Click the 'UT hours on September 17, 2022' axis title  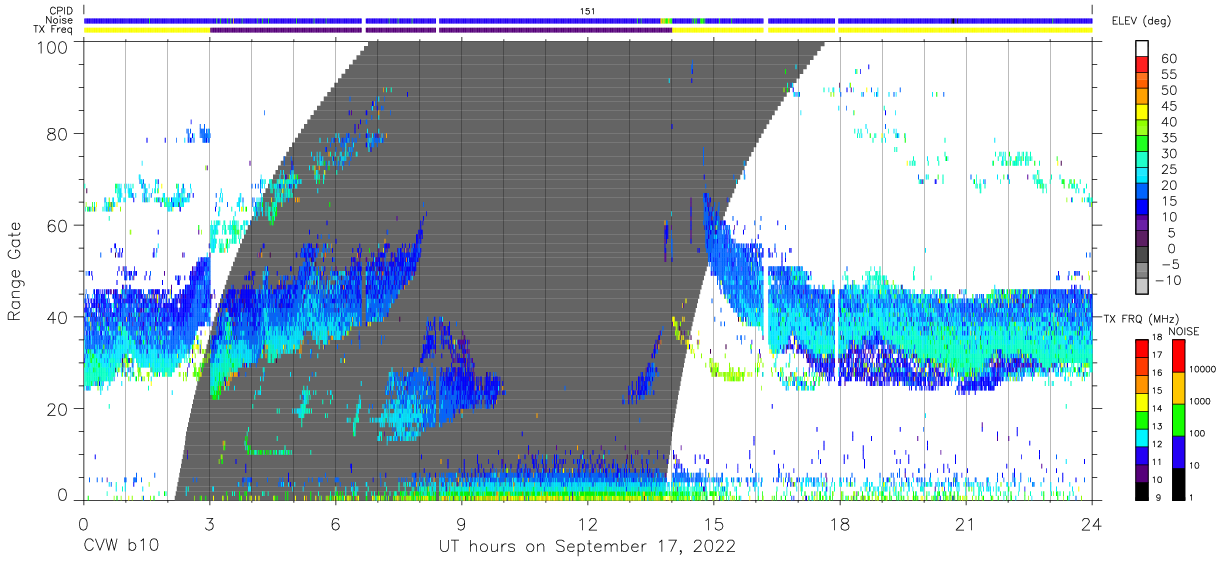[x=587, y=547]
